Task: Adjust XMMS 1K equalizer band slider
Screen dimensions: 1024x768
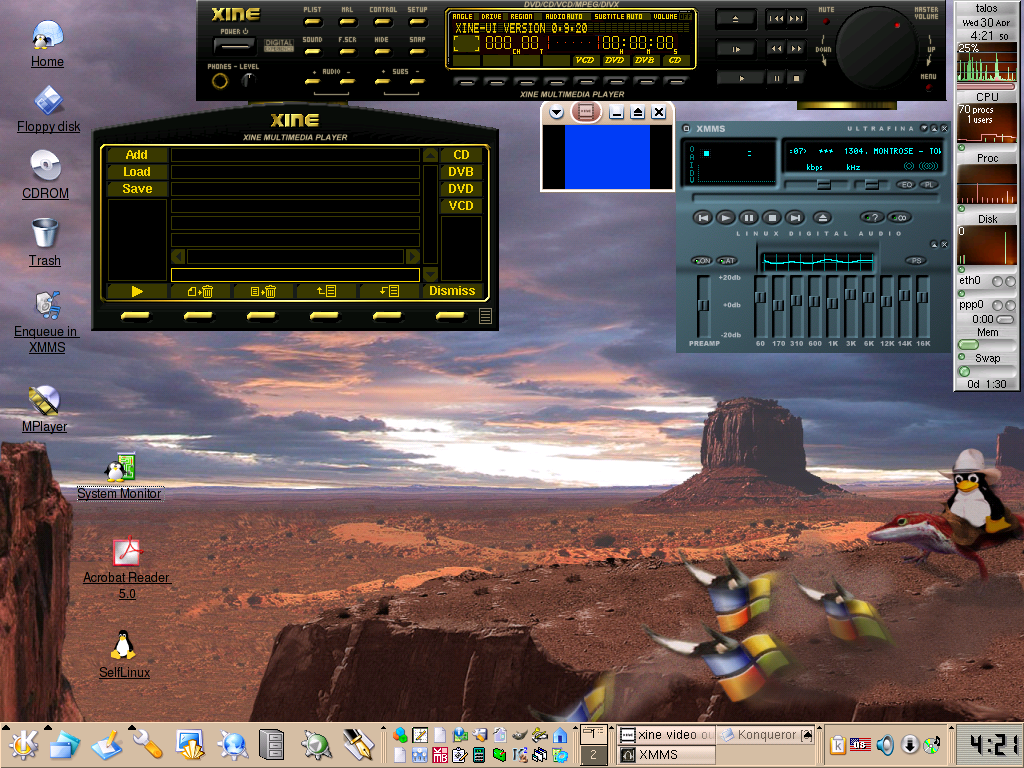Action: [x=833, y=303]
